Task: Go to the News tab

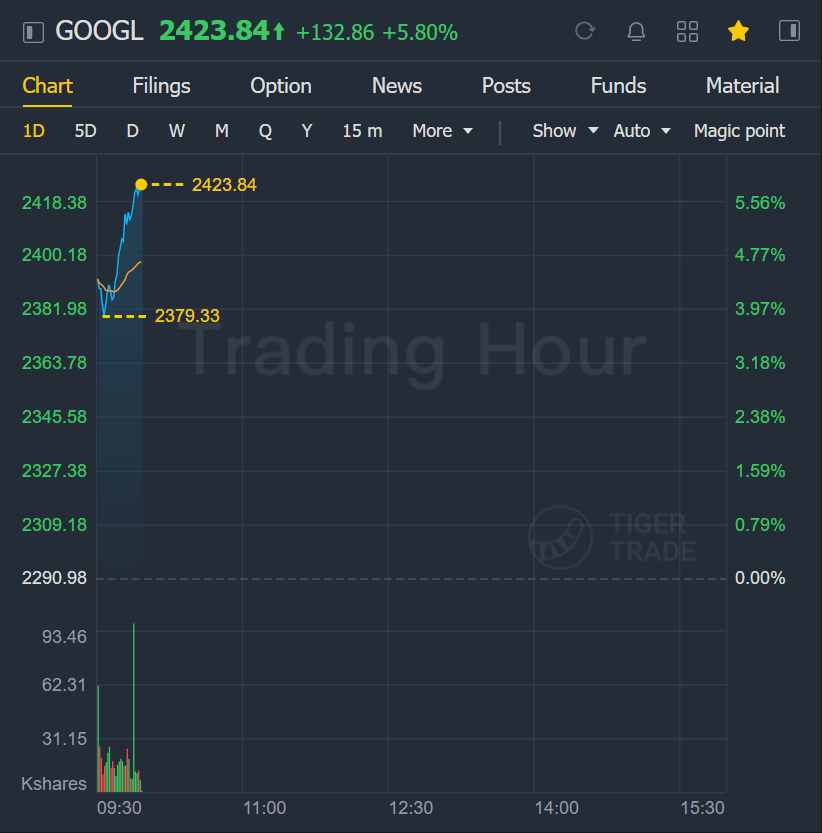Action: (x=397, y=86)
